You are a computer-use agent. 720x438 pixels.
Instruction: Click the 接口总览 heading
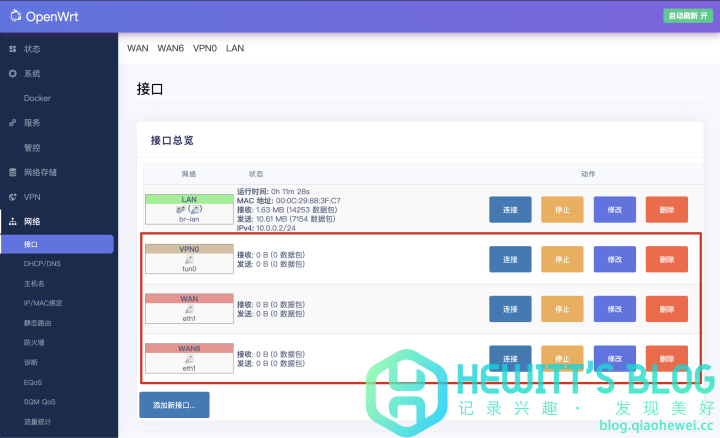[172, 140]
